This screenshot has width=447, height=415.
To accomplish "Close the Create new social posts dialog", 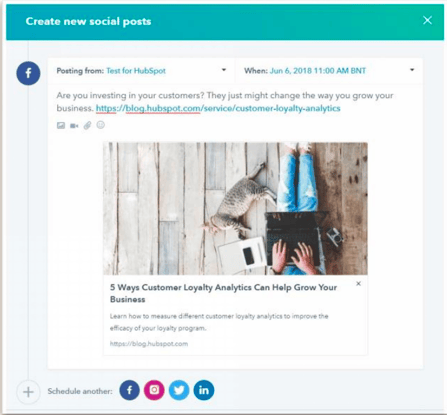I will click(427, 20).
